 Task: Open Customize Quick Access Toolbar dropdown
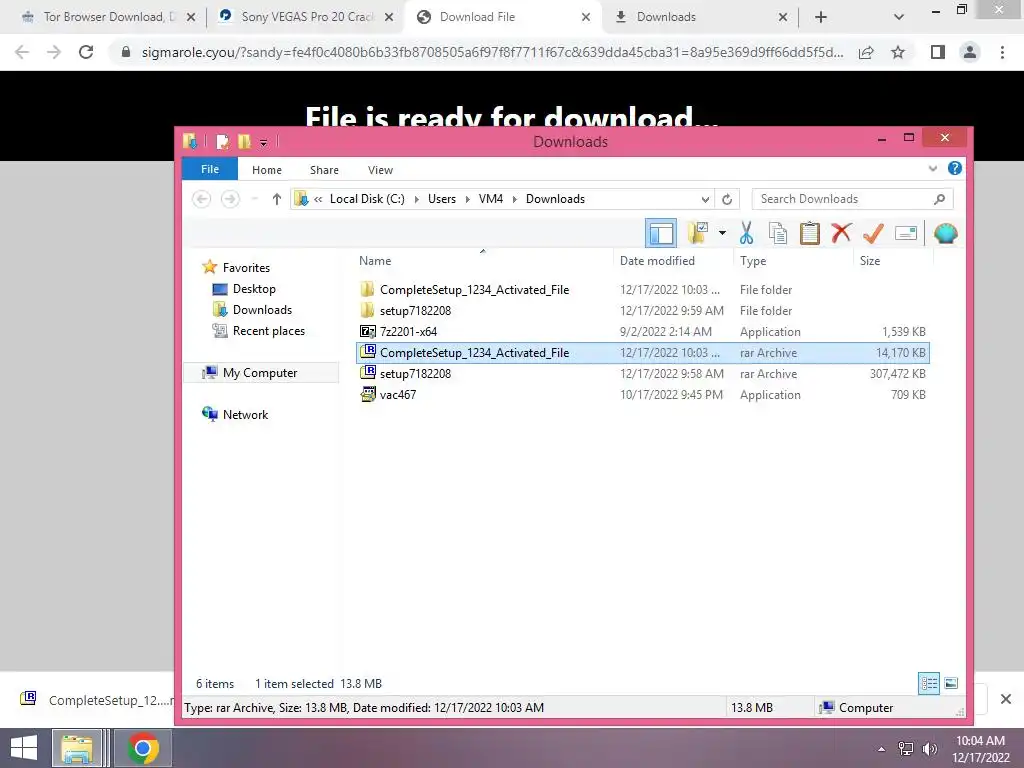pos(263,142)
